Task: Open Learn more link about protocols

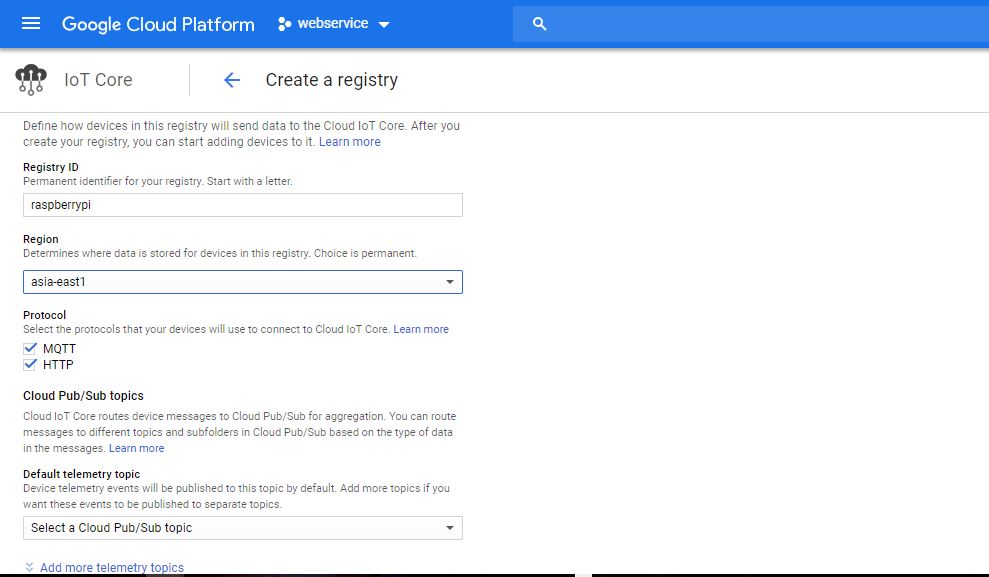Action: [421, 329]
